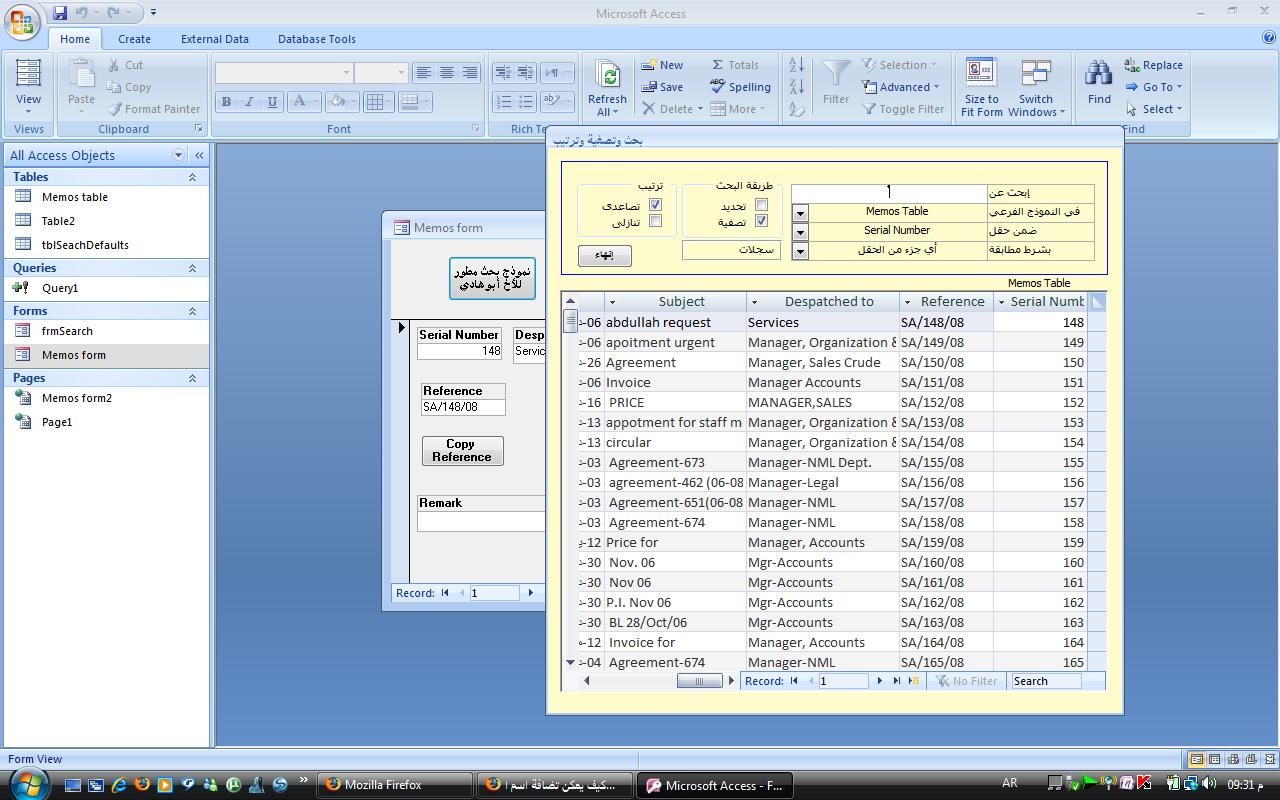Click the datasheet vertical scrollbar thumb

point(570,321)
